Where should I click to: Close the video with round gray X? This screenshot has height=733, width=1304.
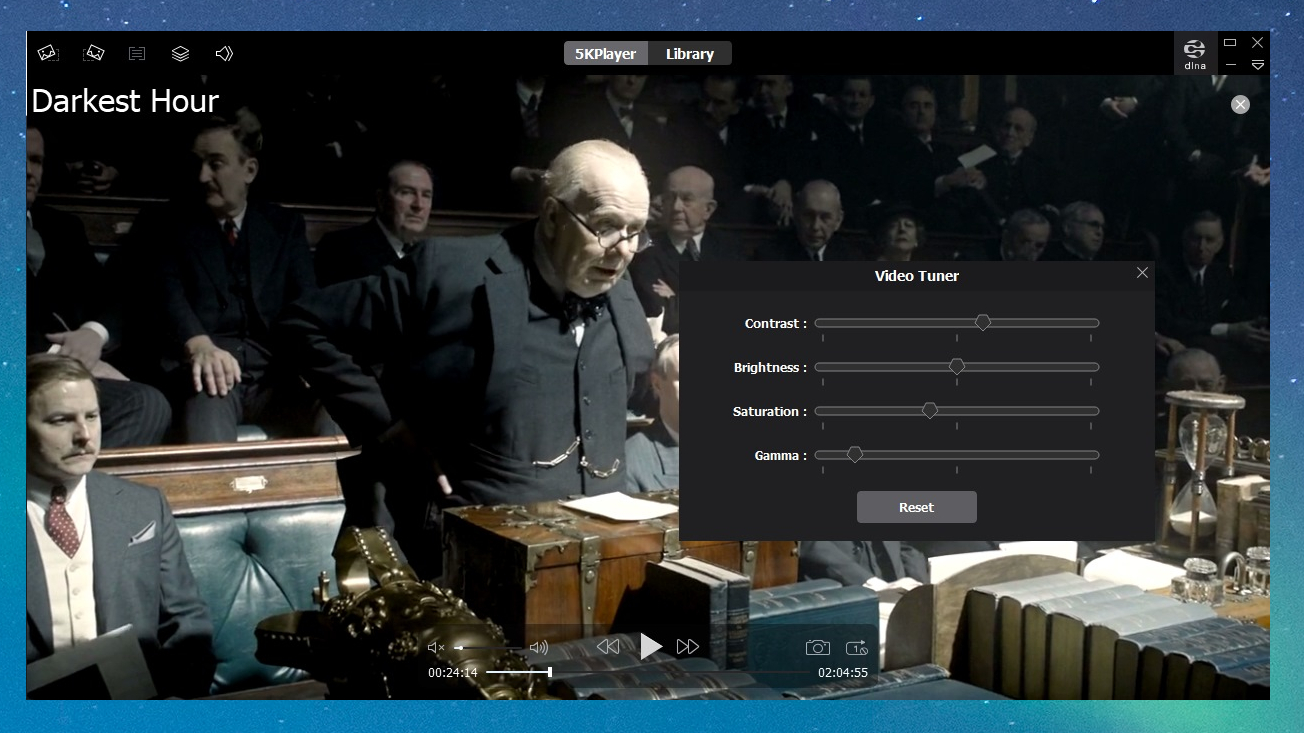pyautogui.click(x=1240, y=104)
